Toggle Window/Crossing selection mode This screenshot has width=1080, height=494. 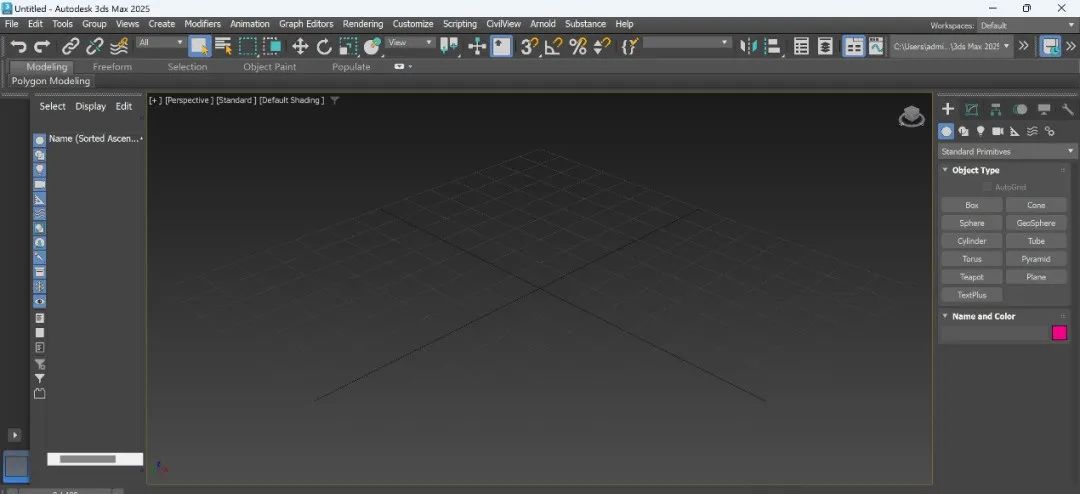(272, 47)
